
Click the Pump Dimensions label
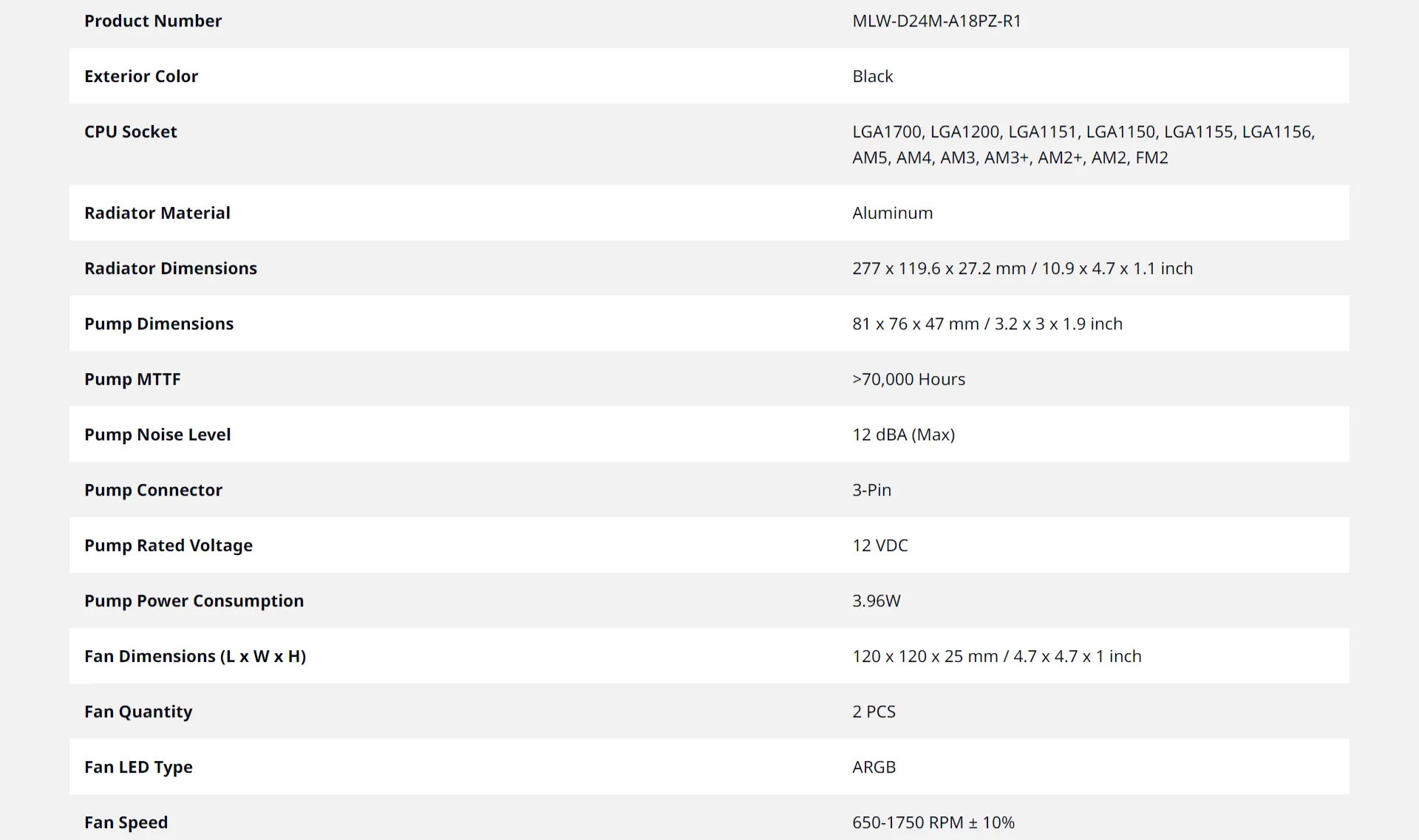pos(159,324)
